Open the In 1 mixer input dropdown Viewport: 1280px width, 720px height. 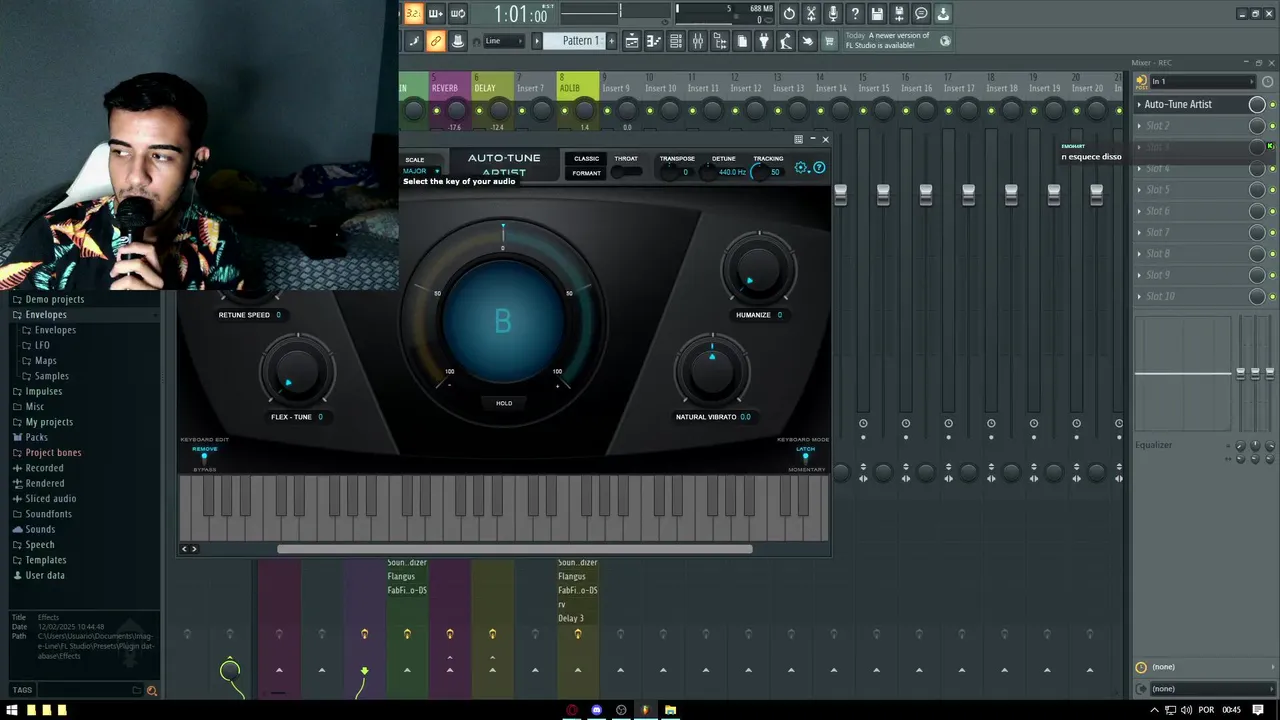(x=1202, y=81)
